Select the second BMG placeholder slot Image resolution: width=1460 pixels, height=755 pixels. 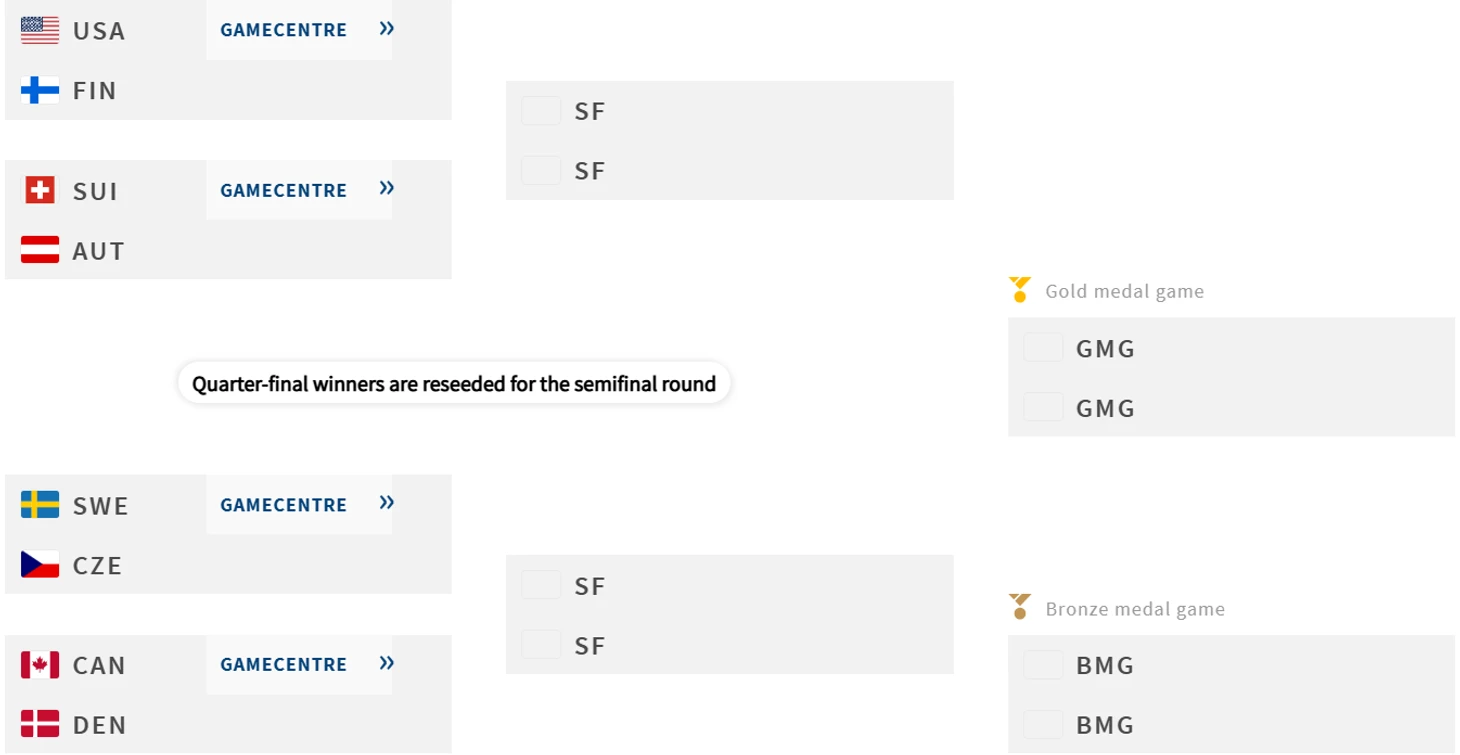pyautogui.click(x=1231, y=725)
